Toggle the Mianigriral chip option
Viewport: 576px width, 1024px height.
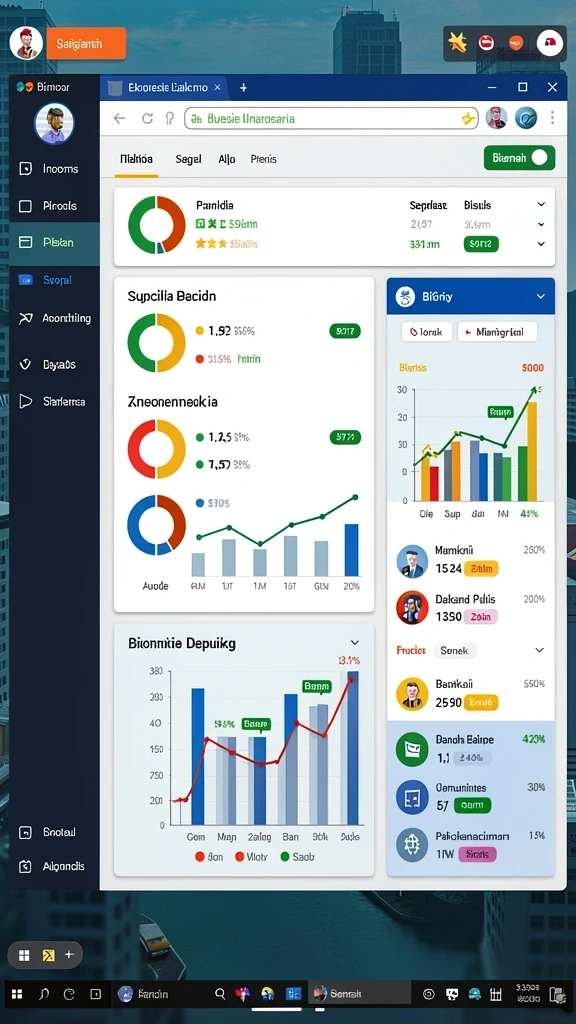tap(498, 332)
